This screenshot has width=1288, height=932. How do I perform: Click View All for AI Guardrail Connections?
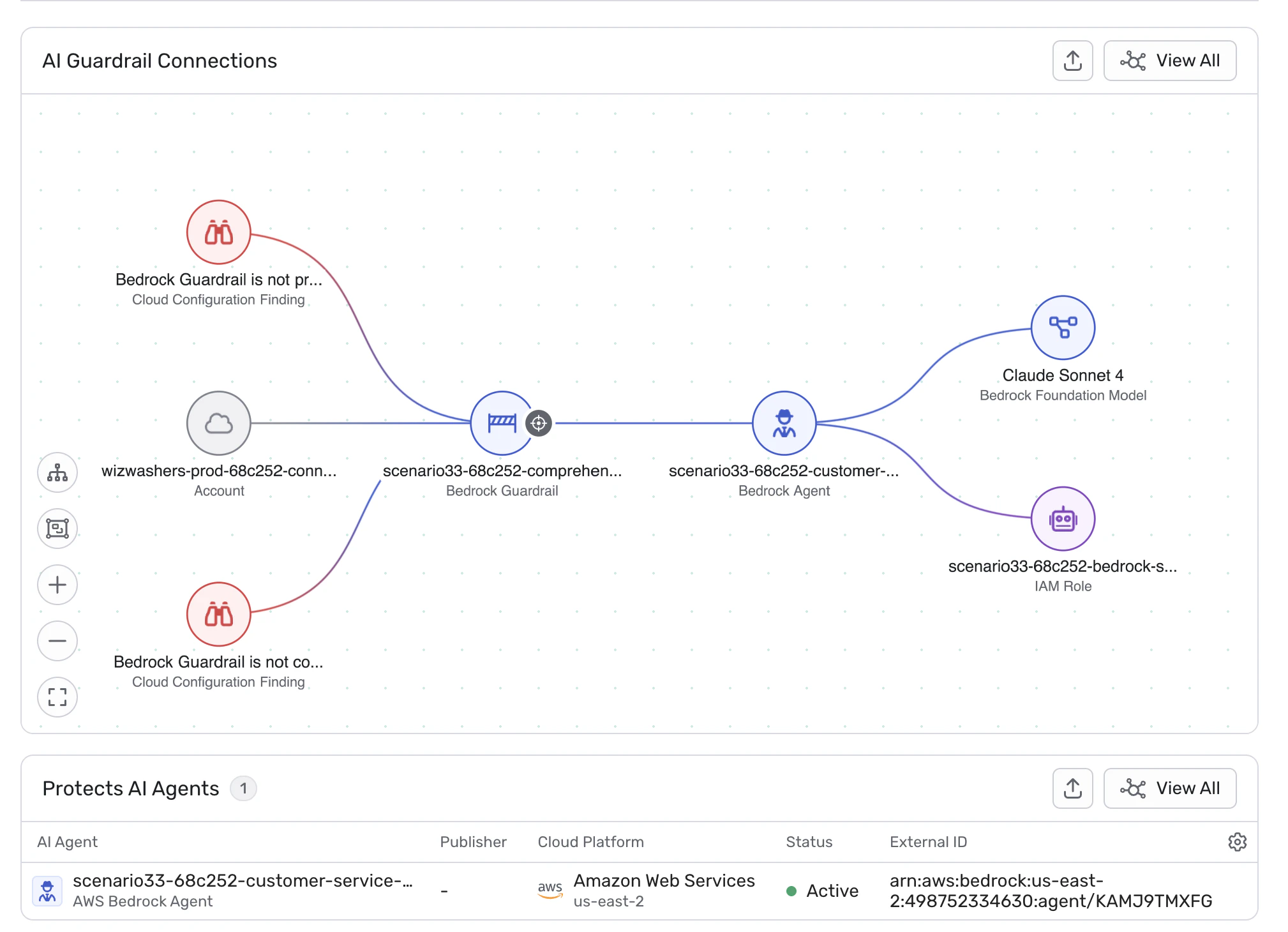pyautogui.click(x=1169, y=61)
